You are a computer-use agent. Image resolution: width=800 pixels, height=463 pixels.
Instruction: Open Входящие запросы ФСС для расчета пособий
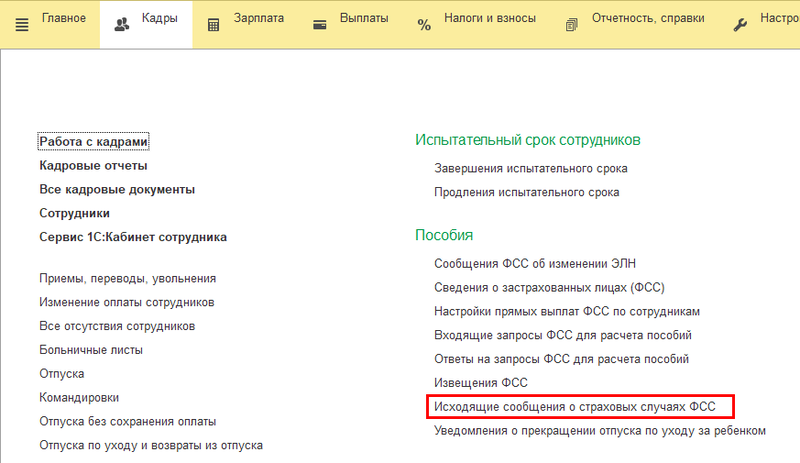[x=563, y=335]
